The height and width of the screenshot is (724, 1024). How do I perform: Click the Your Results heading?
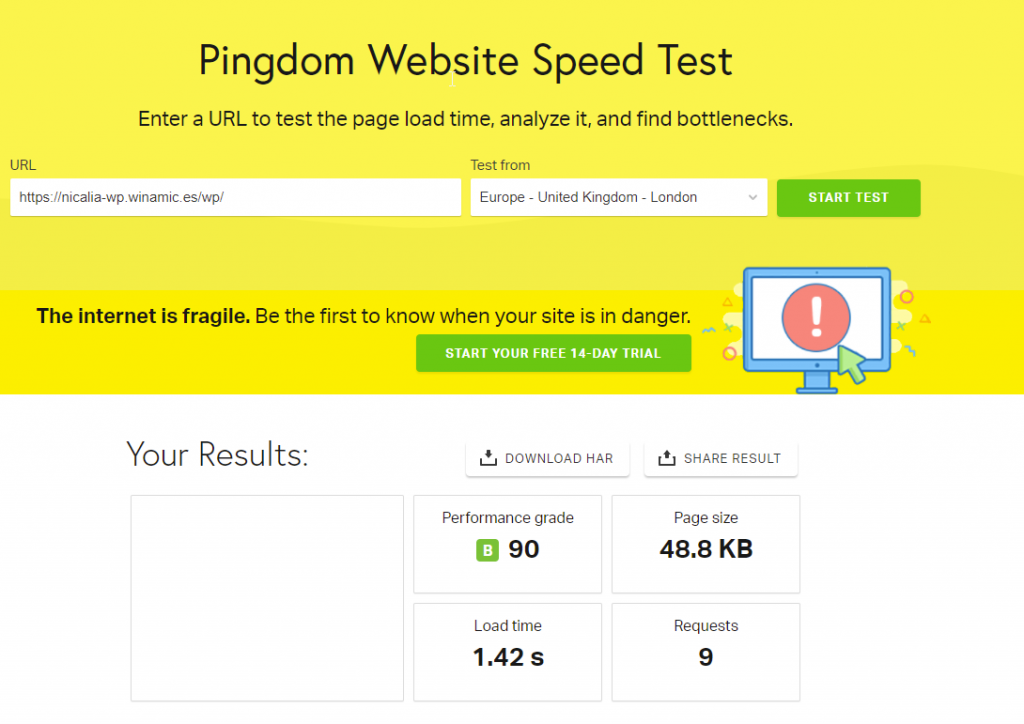coord(217,455)
